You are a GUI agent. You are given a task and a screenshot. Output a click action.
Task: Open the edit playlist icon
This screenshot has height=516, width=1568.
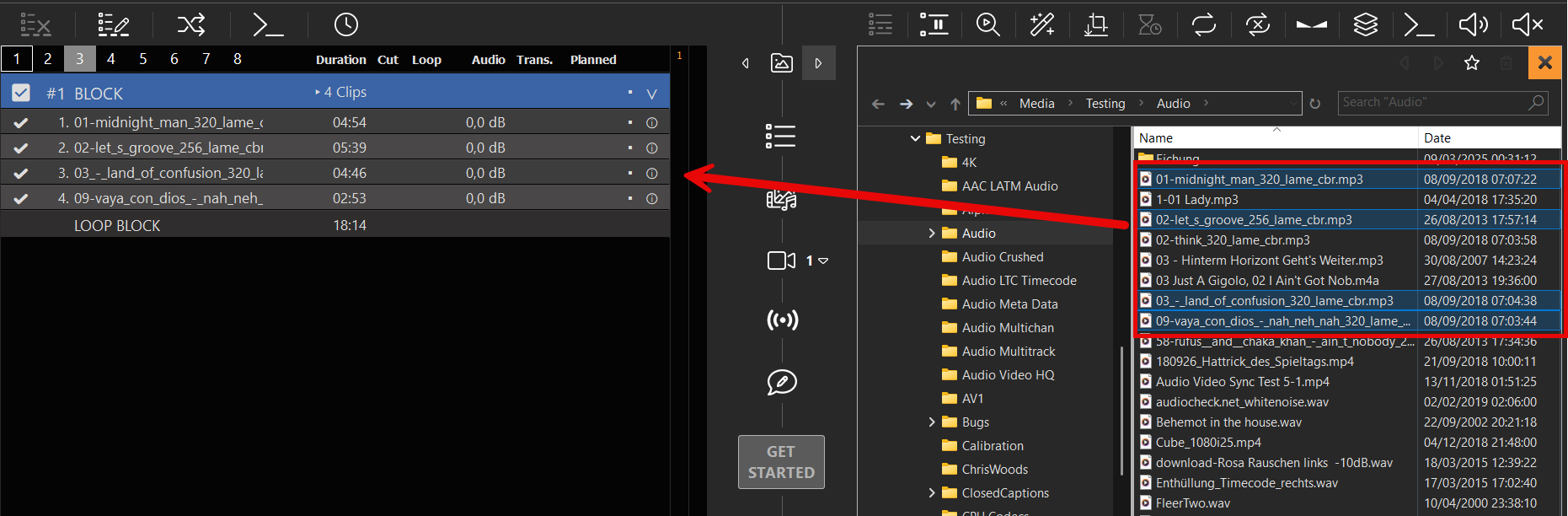[113, 24]
